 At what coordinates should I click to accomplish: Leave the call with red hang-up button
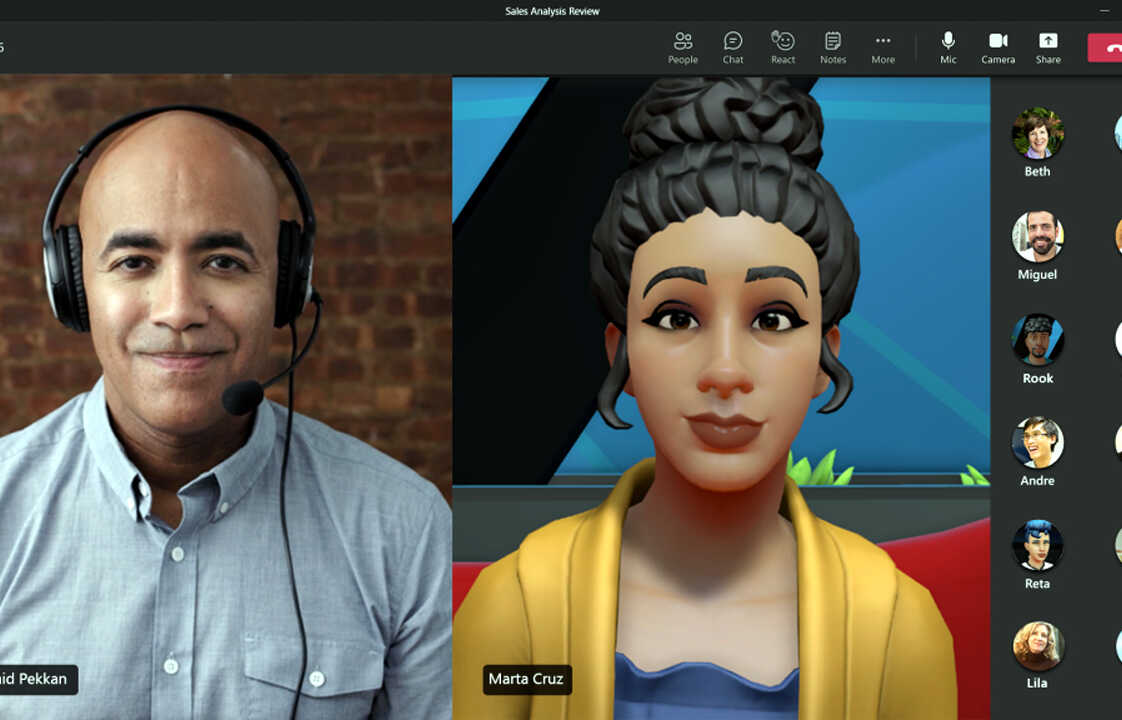(x=1106, y=48)
